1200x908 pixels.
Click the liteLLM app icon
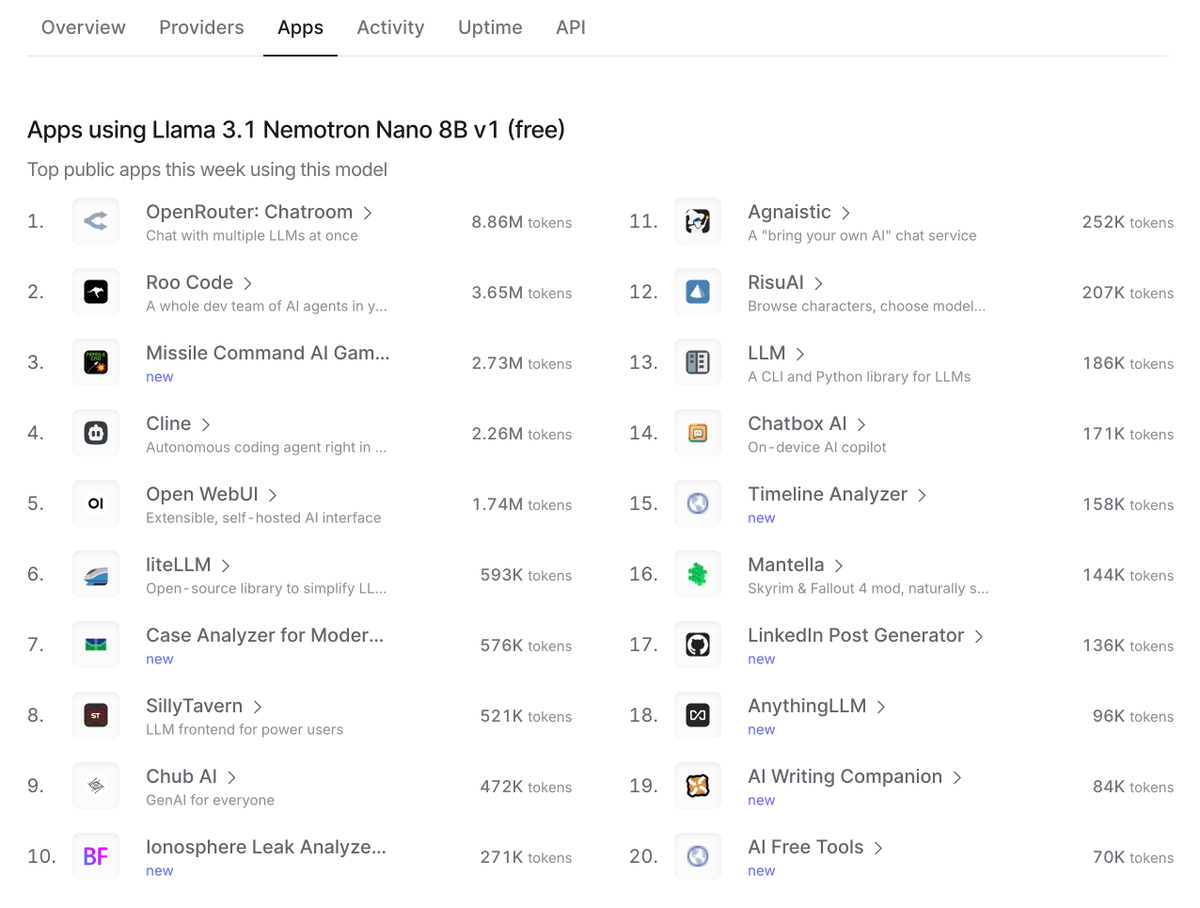(96, 574)
